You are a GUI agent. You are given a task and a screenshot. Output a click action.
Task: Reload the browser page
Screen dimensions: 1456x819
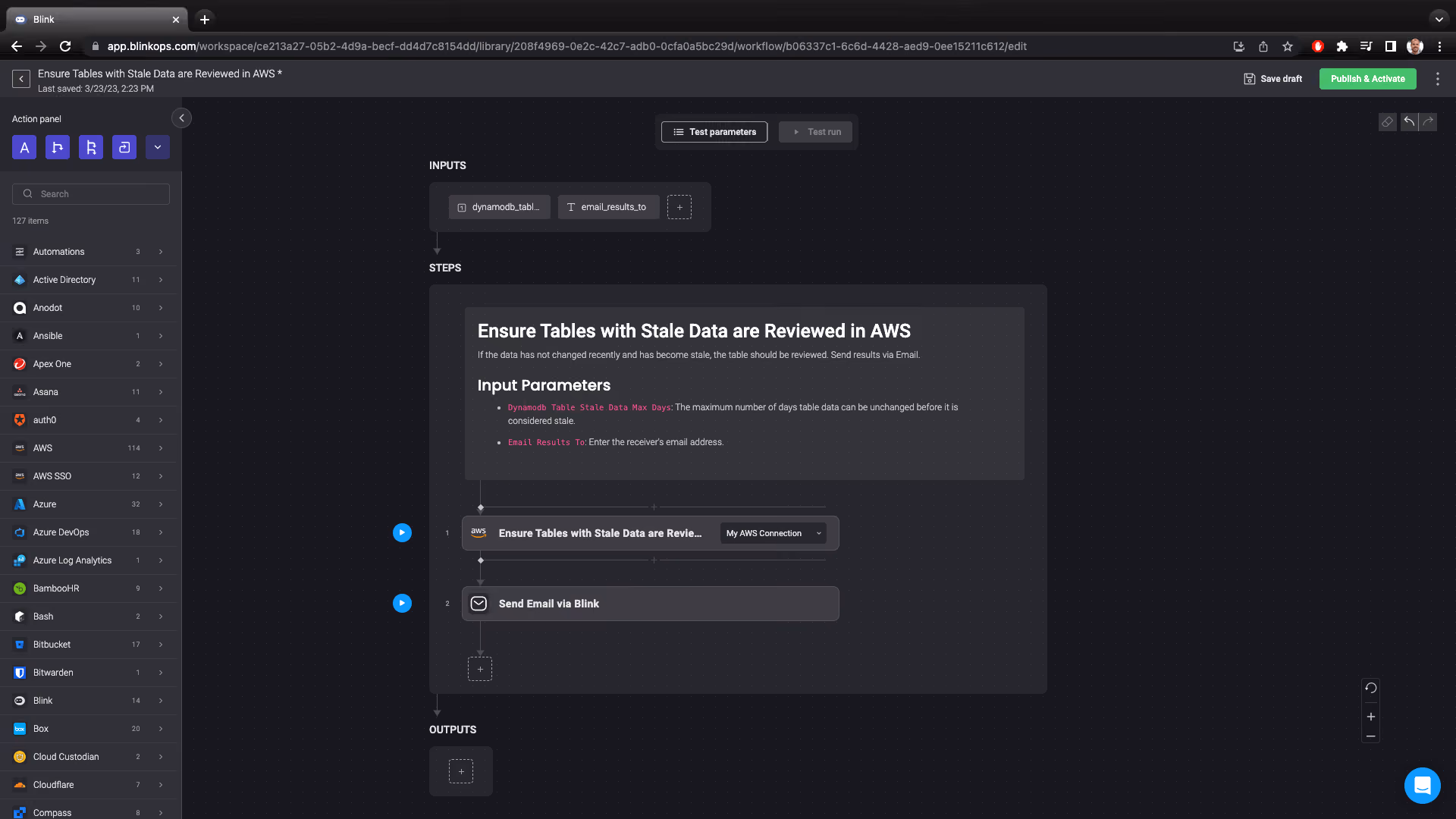click(65, 46)
